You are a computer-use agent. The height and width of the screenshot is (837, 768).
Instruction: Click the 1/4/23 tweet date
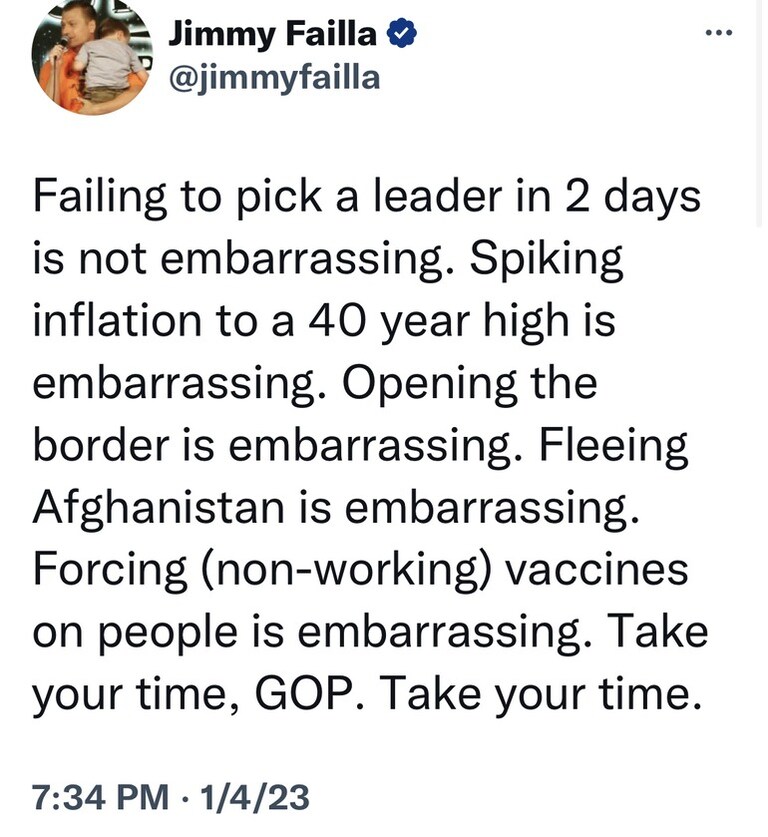(257, 797)
